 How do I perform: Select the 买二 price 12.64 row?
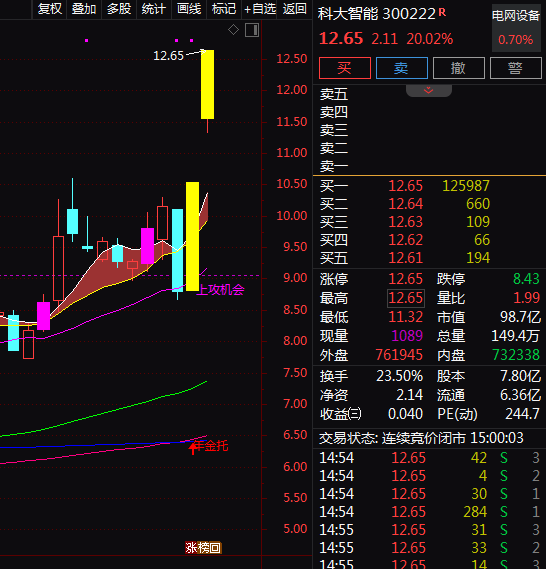(x=429, y=204)
